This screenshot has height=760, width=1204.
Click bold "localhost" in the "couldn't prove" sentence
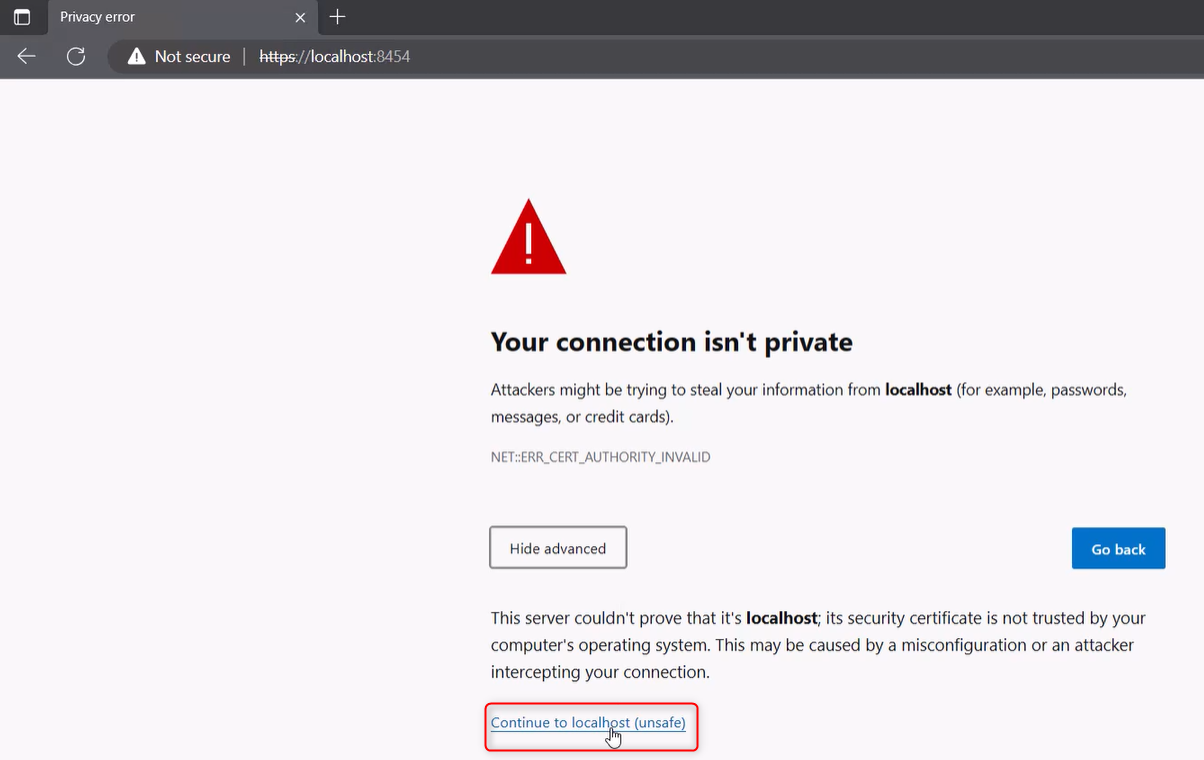pos(782,618)
